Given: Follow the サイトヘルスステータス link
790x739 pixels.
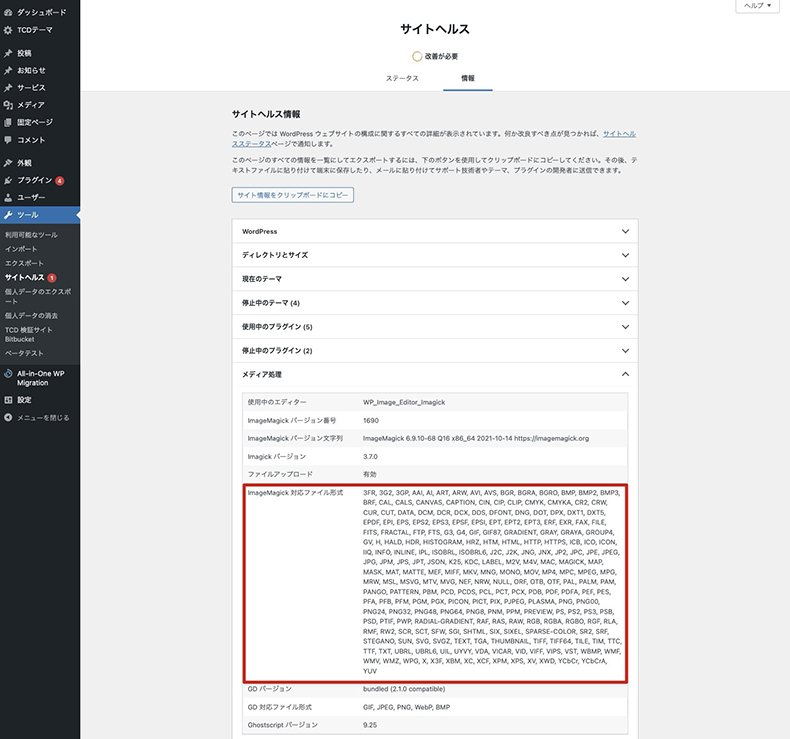Looking at the screenshot, I should click(619, 133).
